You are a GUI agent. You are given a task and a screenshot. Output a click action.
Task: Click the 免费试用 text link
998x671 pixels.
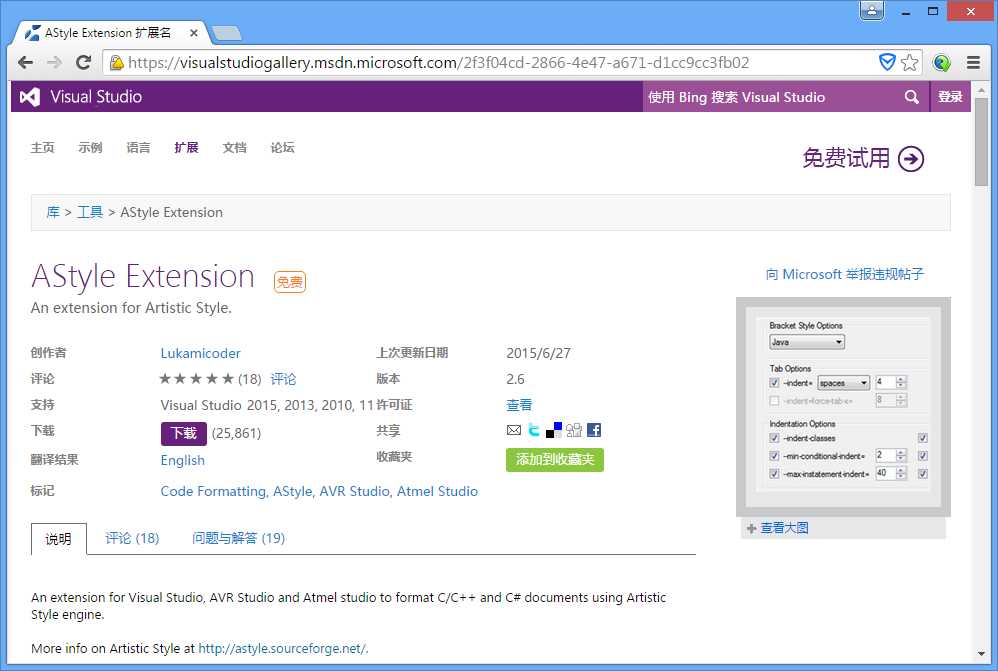[x=846, y=158]
